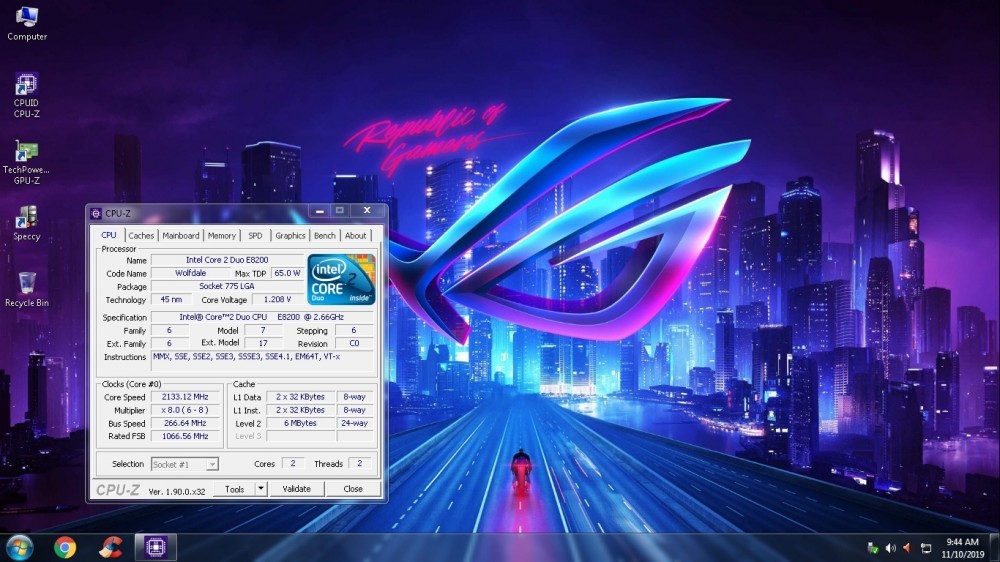This screenshot has height=562, width=1000.
Task: Click the instructions list starting with MMX
Action: tap(263, 360)
